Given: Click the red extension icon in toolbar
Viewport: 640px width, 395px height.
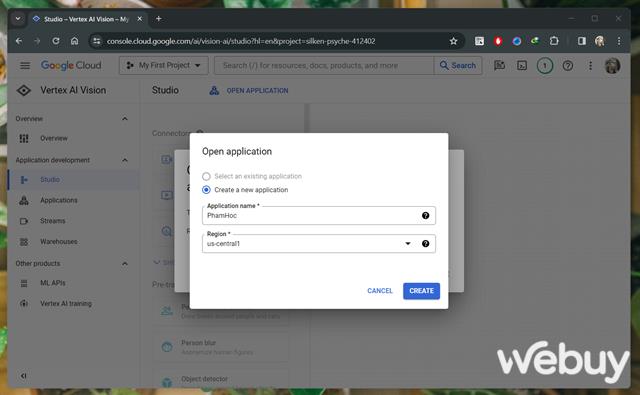Looking at the screenshot, I should [498, 41].
